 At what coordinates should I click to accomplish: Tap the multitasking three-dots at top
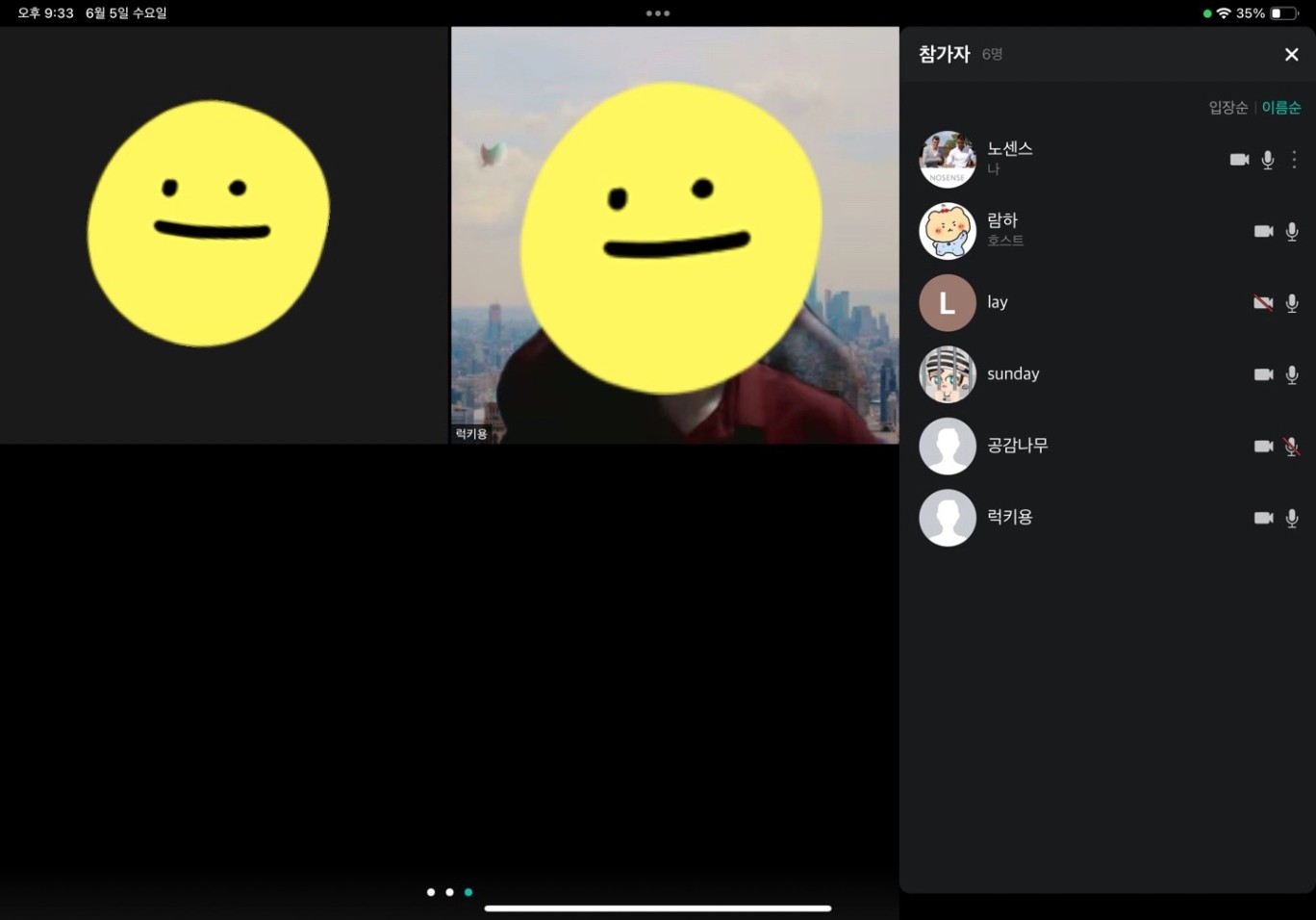tap(658, 13)
